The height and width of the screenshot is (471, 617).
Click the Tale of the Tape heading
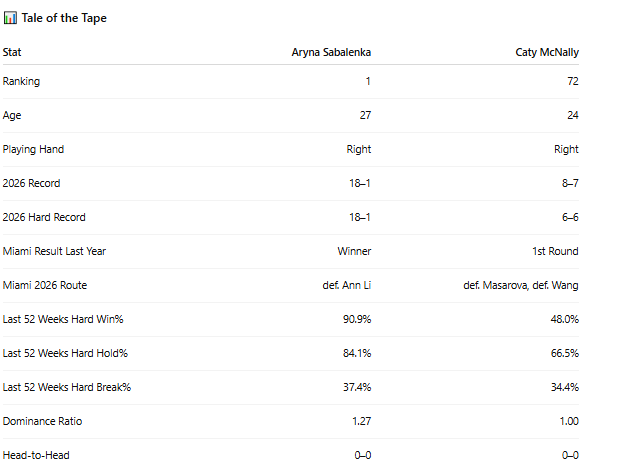click(x=64, y=18)
